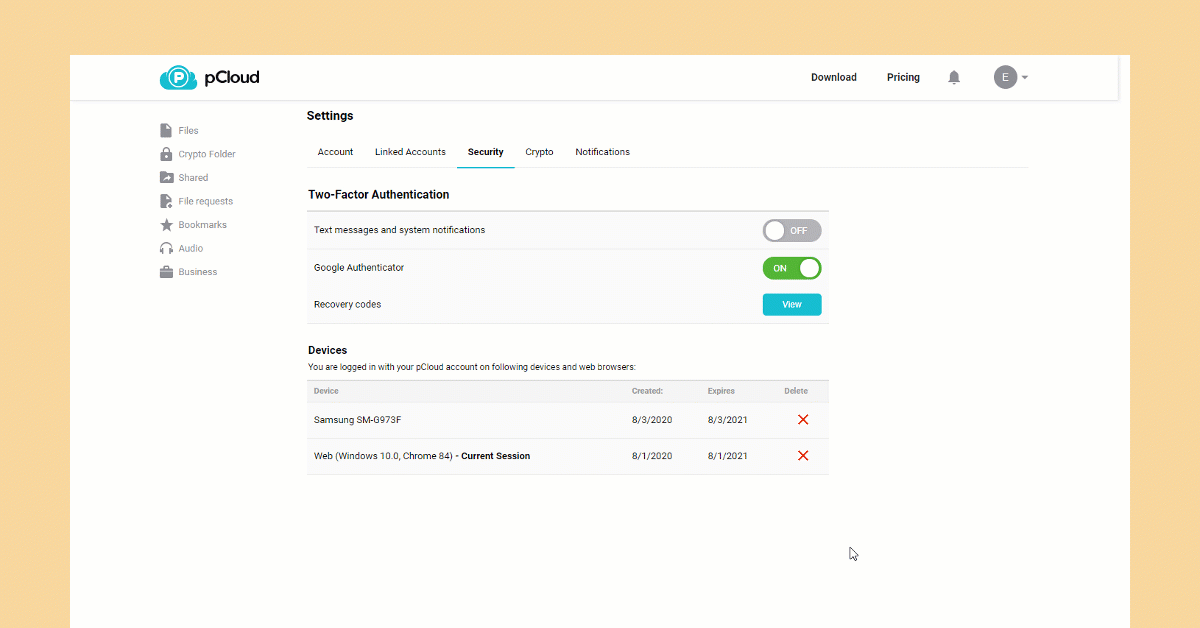Open File requests in the sidebar
Viewport: 1200px width, 628px height.
[x=205, y=201]
